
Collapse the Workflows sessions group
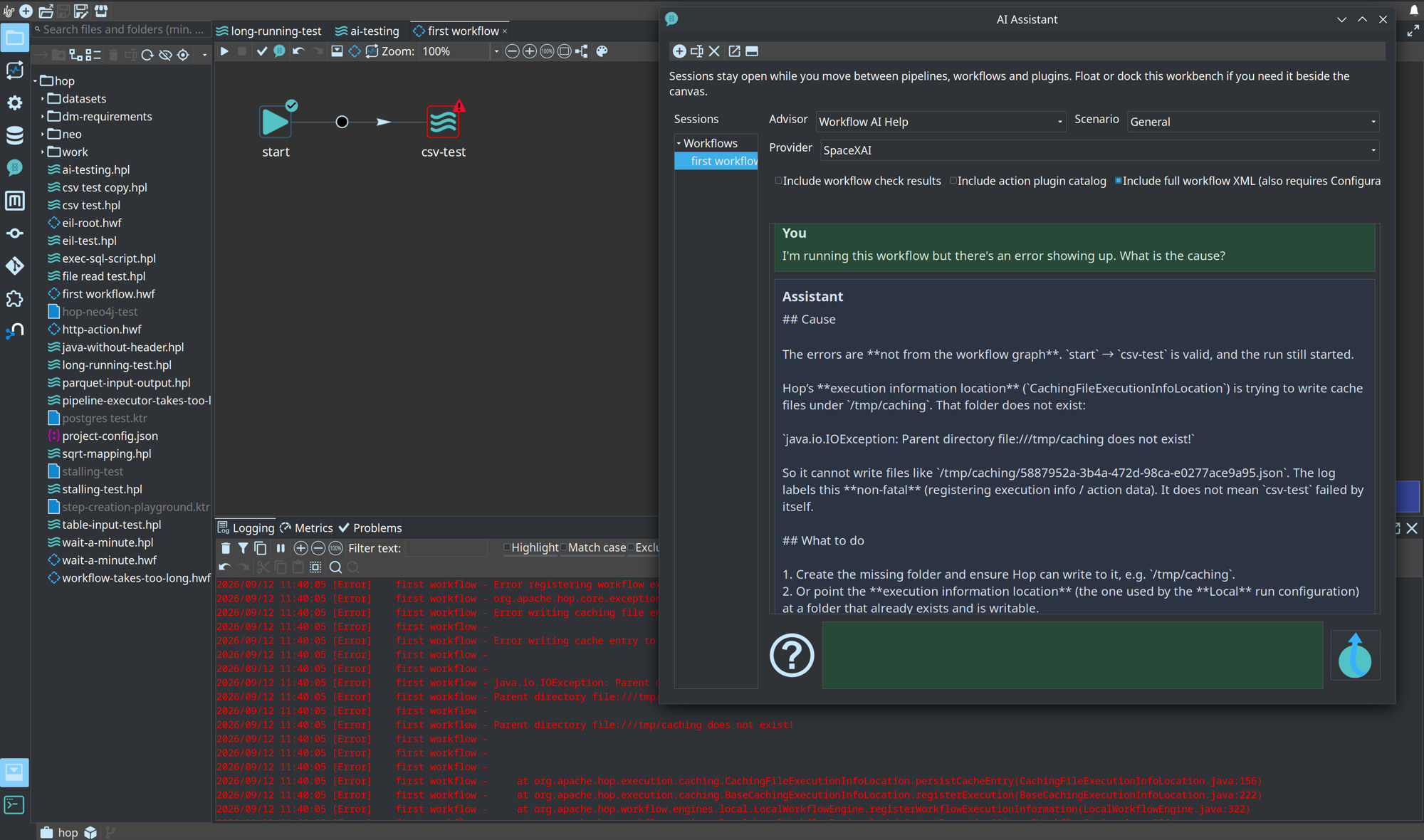click(x=679, y=143)
